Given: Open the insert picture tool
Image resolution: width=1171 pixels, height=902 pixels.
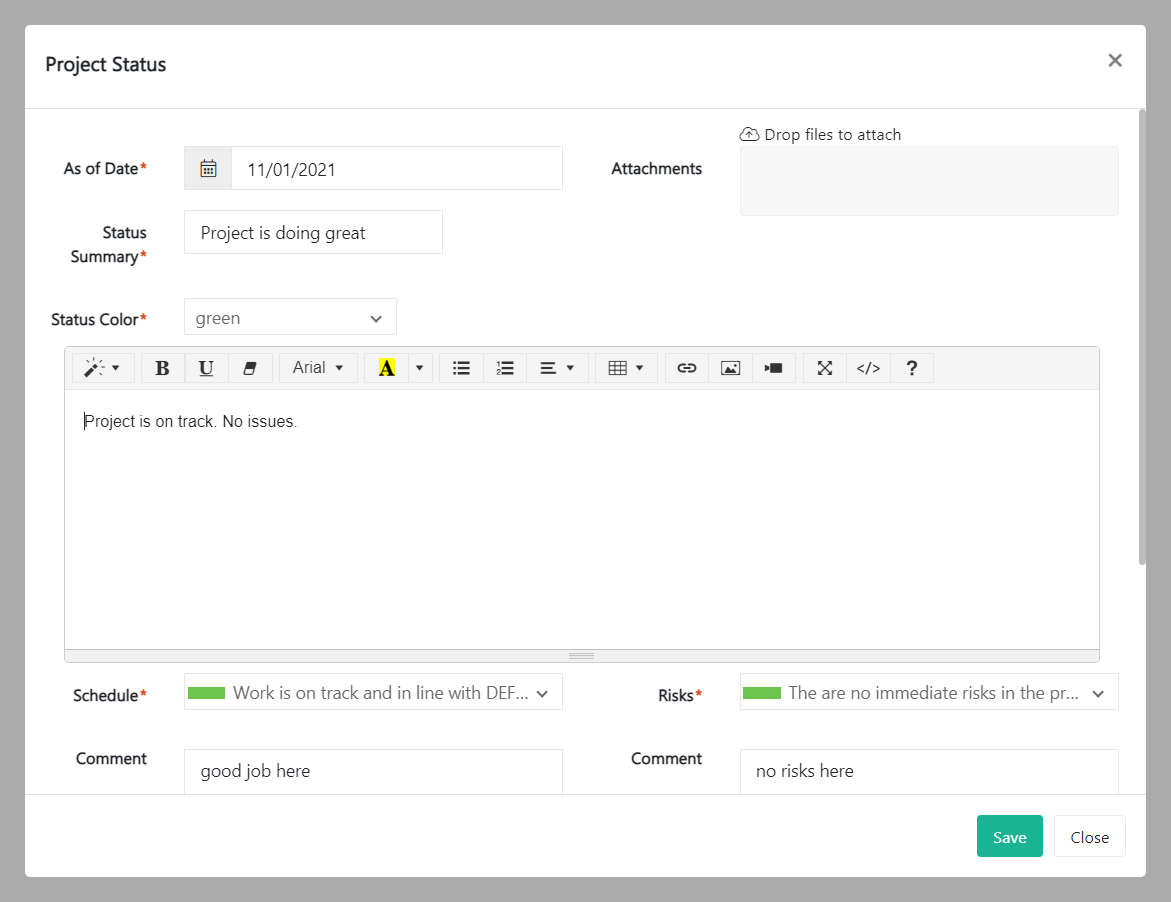Looking at the screenshot, I should [730, 368].
